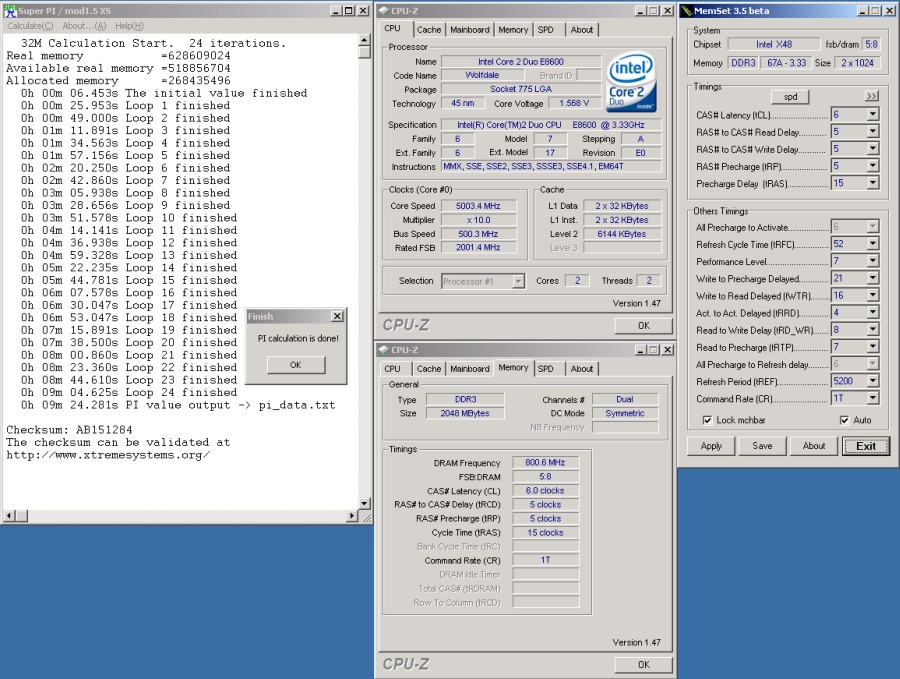Screen dimensions: 900x679
Task: Click Super PI vertical scrollbar down arrow
Action: 364,504
